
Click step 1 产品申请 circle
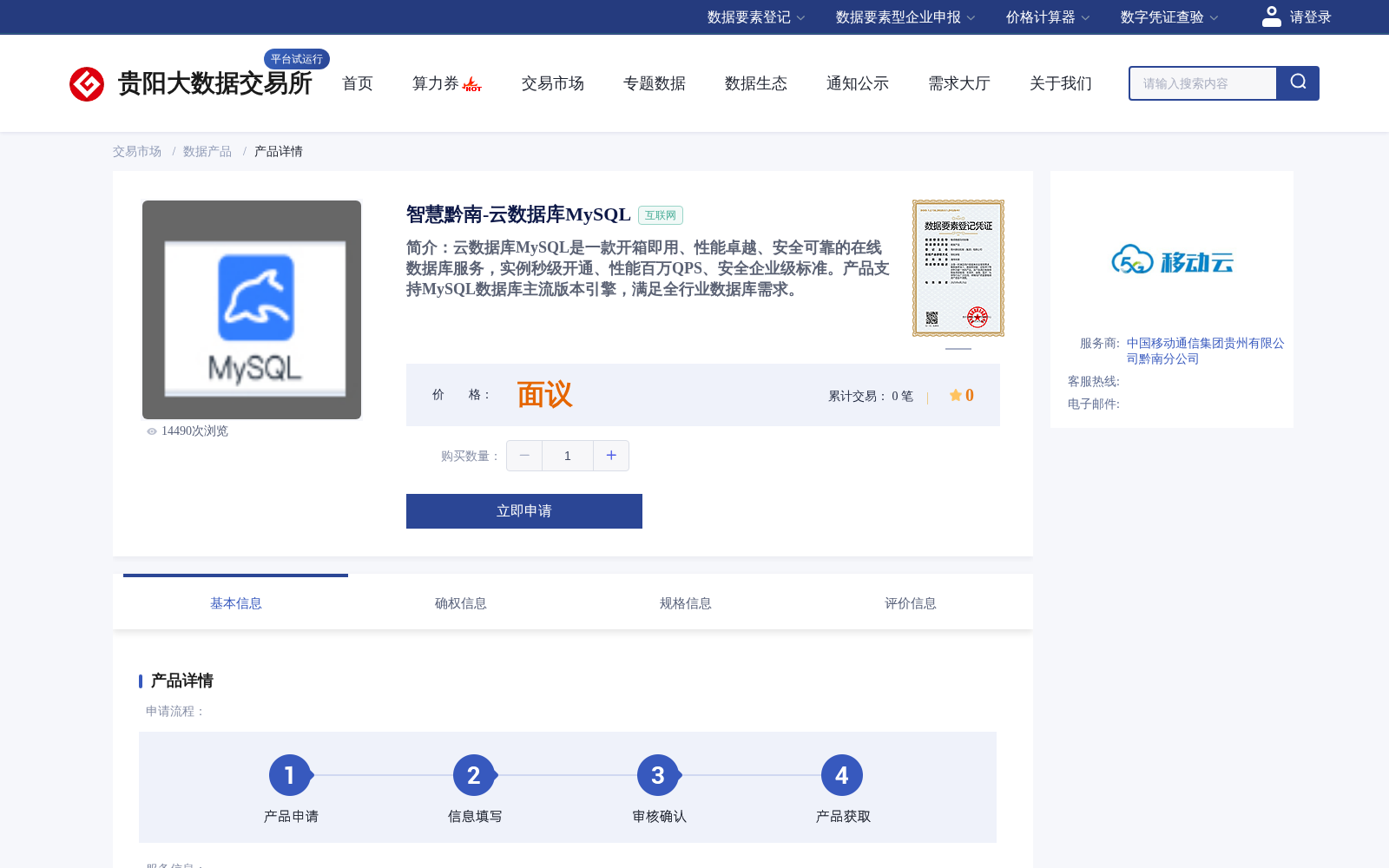(x=290, y=775)
